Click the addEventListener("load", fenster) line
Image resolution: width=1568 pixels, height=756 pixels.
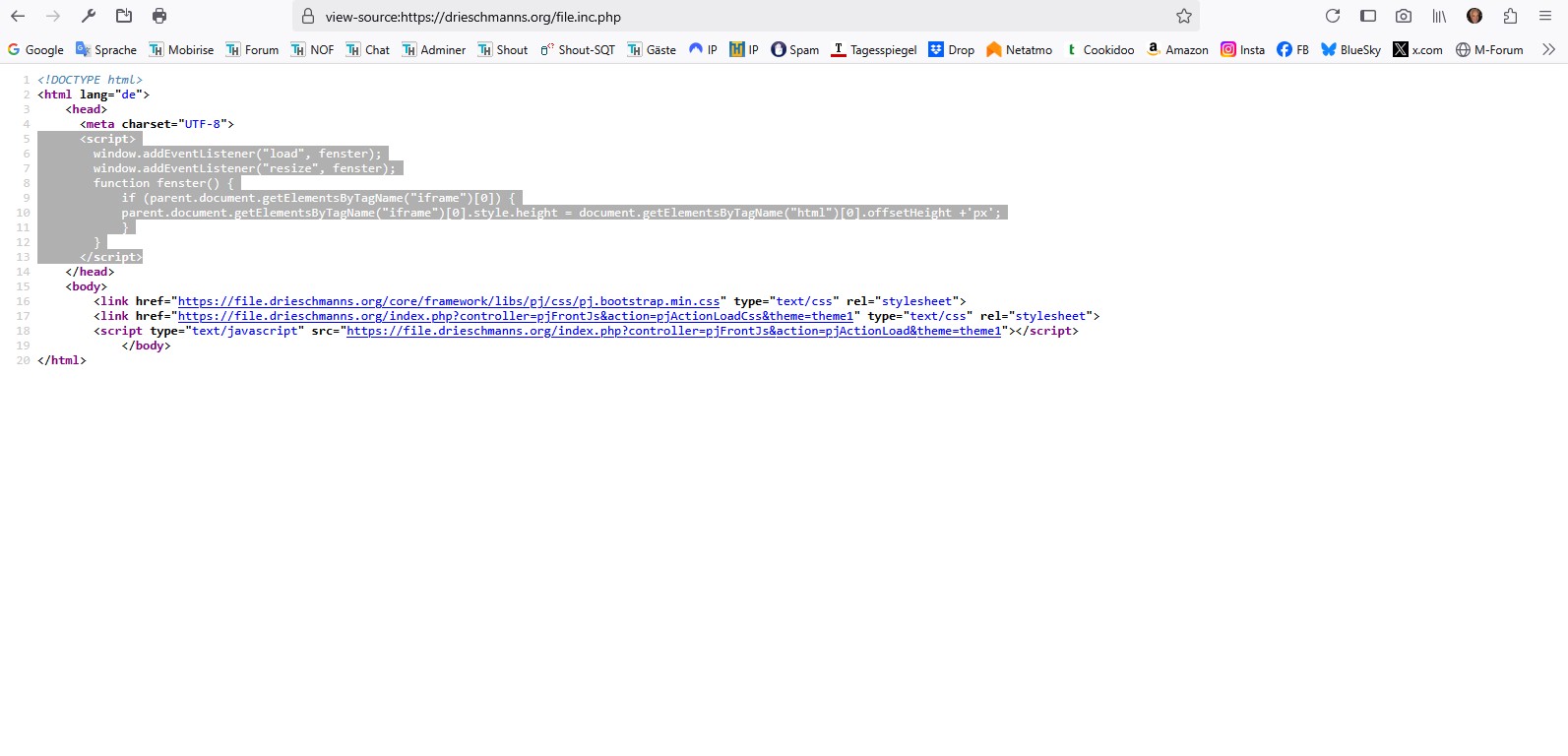click(x=237, y=154)
